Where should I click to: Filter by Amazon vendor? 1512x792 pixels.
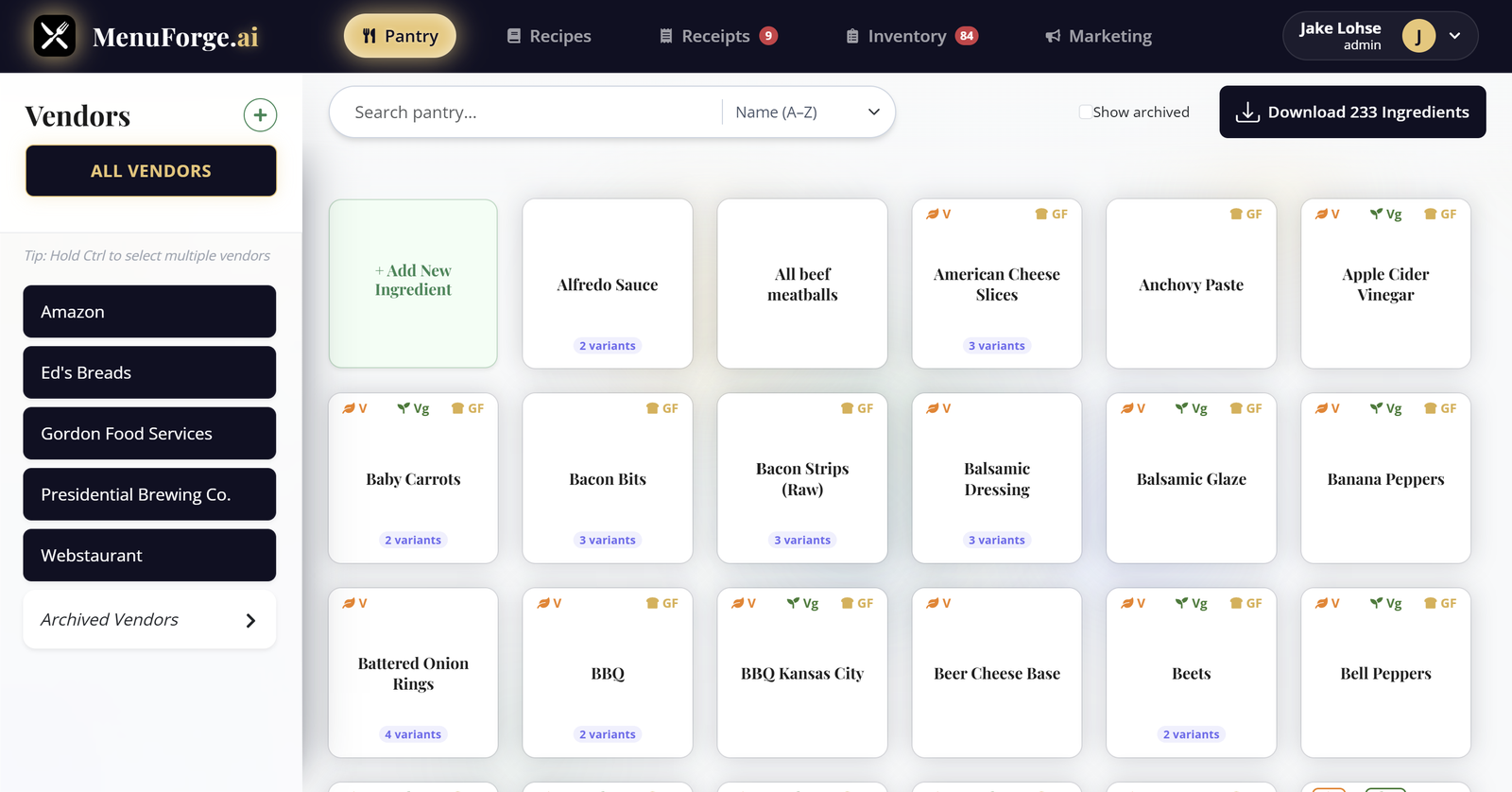[149, 312]
